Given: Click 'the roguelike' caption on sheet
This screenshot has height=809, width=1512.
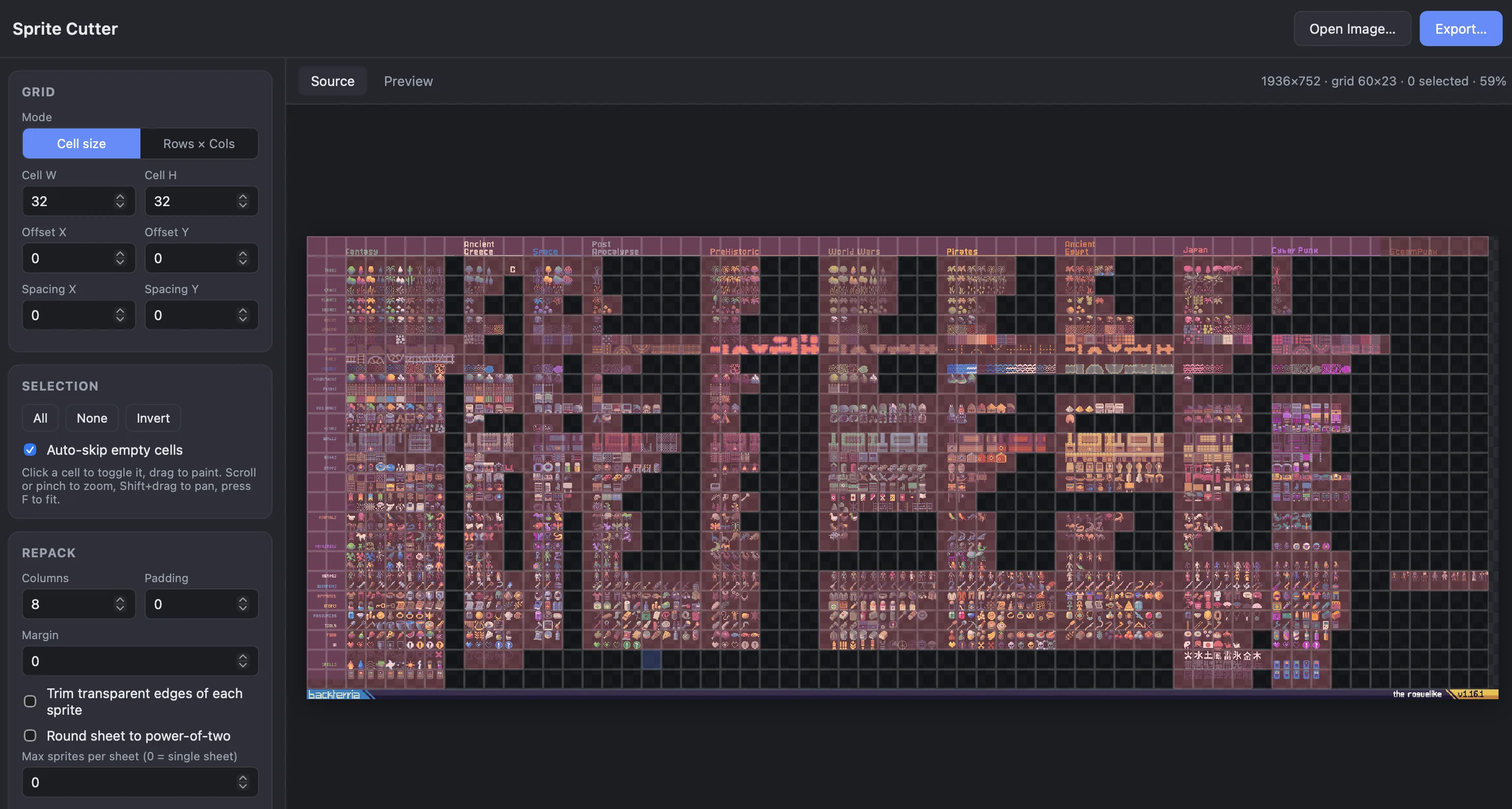Looking at the screenshot, I should click(x=1417, y=694).
